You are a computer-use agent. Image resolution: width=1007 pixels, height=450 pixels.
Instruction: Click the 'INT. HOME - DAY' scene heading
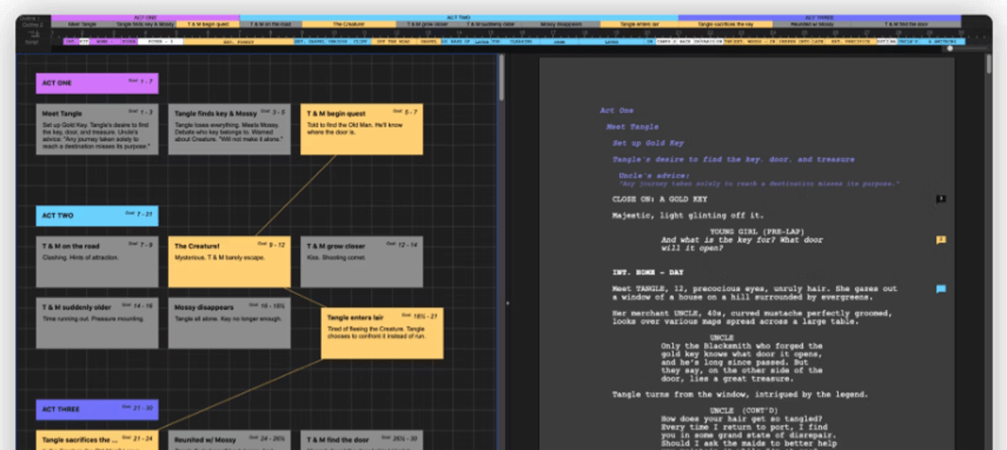648,273
